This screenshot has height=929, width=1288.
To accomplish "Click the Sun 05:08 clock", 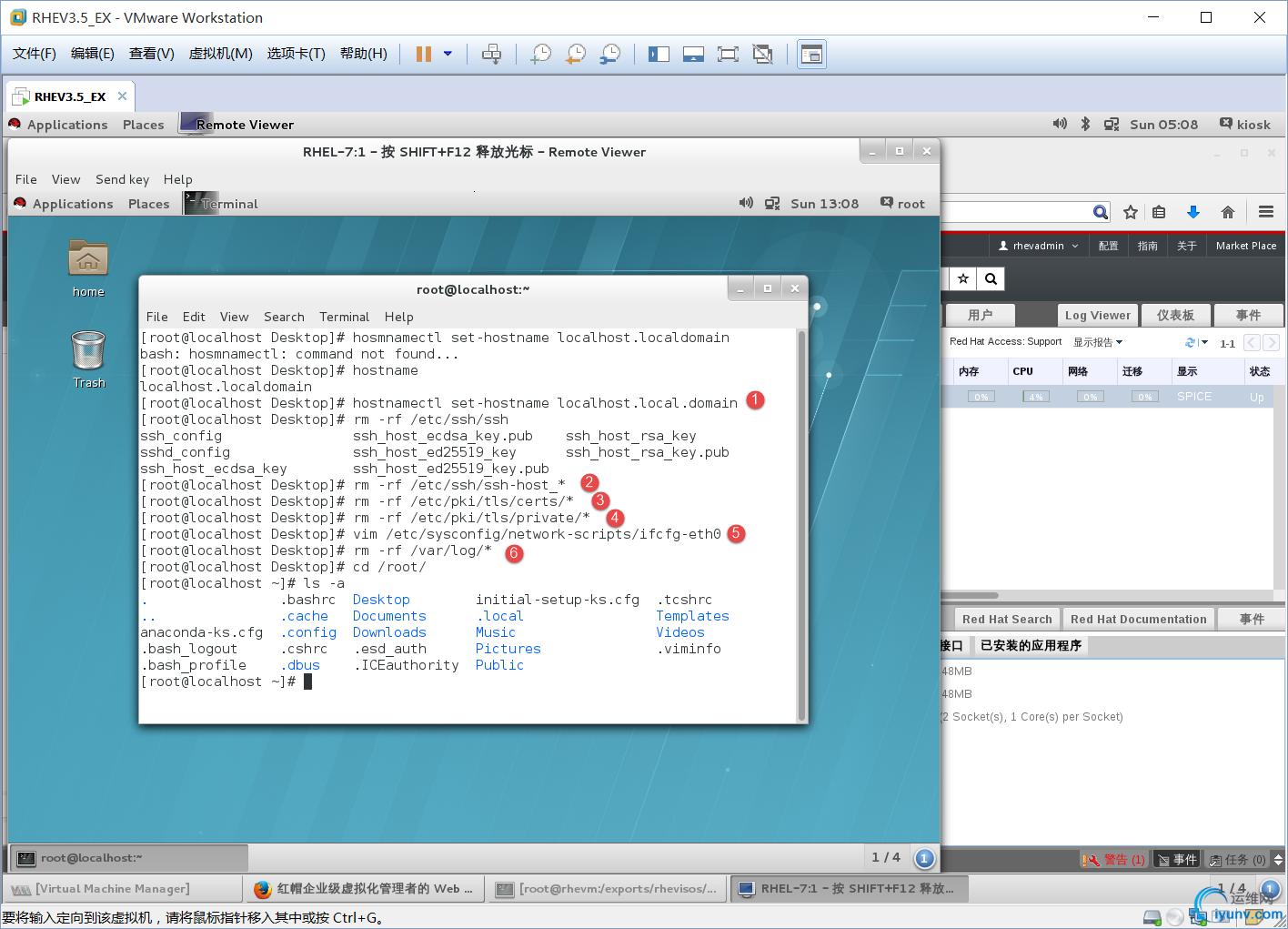I will [x=1163, y=125].
